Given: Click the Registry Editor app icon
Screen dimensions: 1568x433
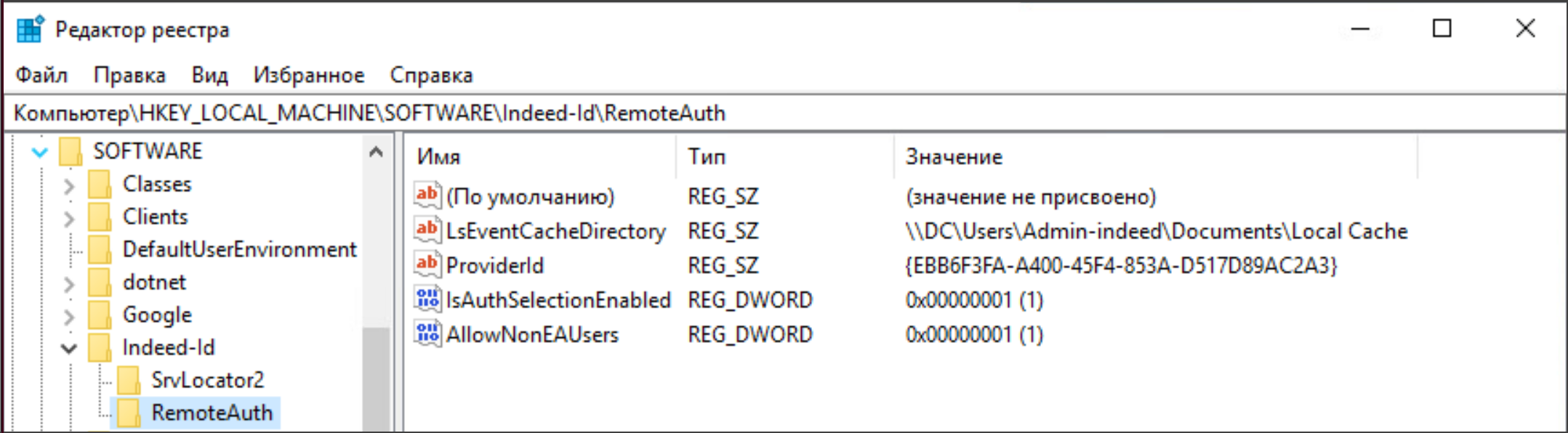Looking at the screenshot, I should point(31,29).
